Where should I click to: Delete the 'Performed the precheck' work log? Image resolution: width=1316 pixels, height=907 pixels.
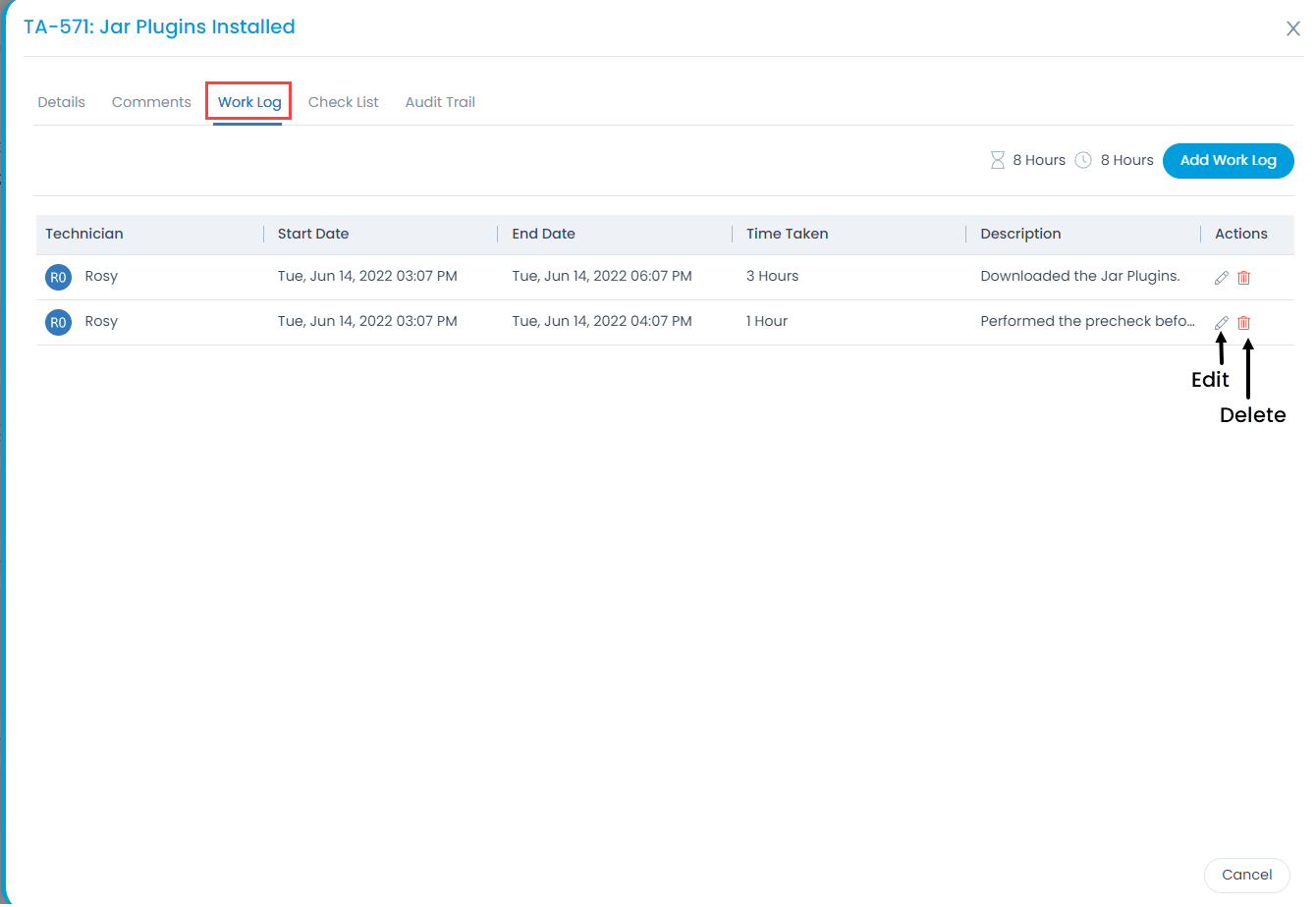1244,323
